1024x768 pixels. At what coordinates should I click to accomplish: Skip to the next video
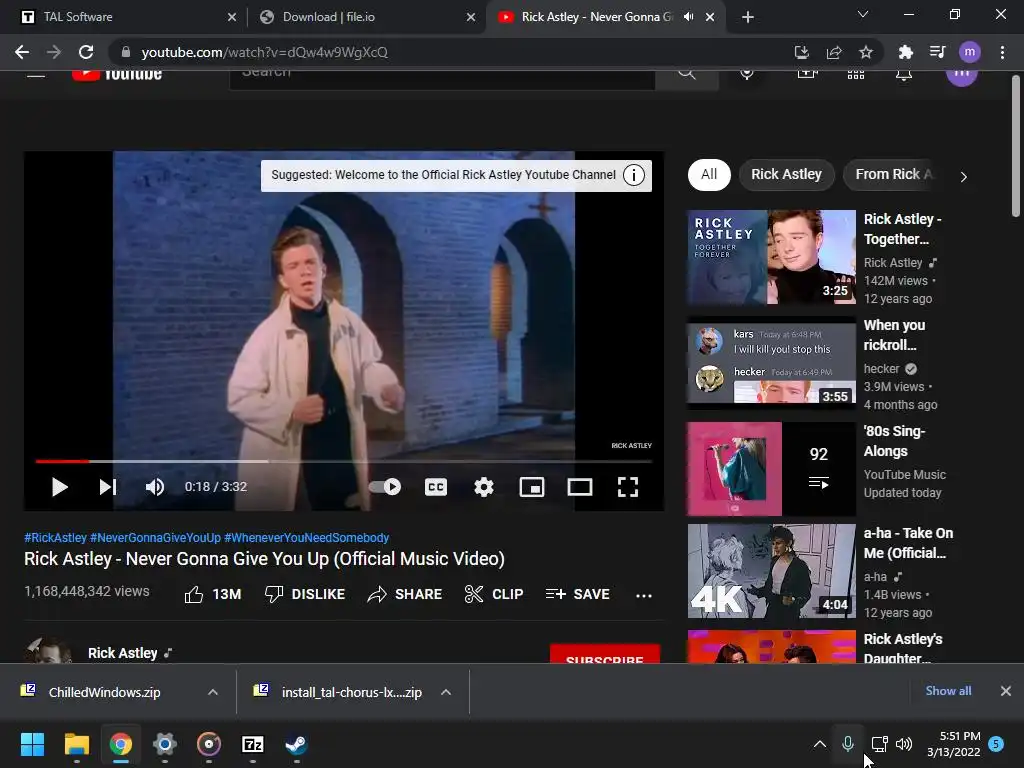[108, 487]
